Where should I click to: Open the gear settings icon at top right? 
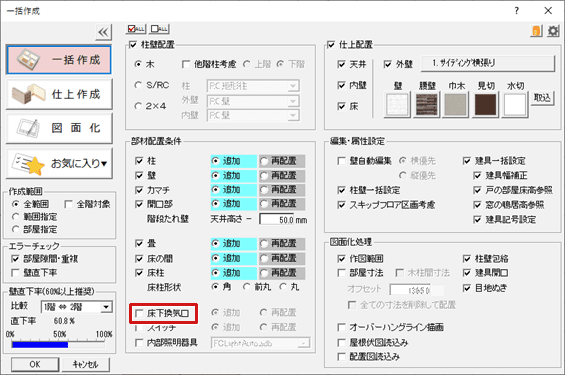[x=553, y=31]
